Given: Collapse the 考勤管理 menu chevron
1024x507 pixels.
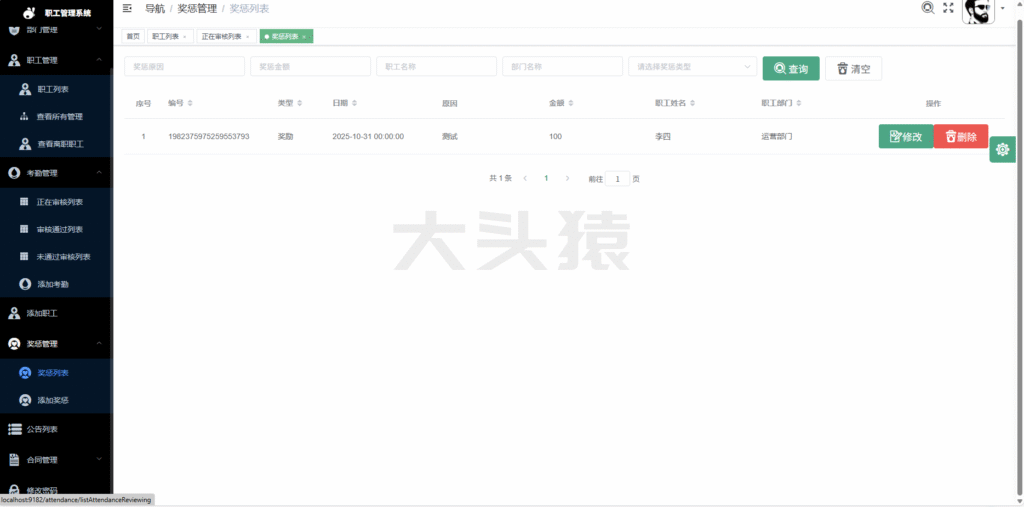Looking at the screenshot, I should click(x=99, y=172).
